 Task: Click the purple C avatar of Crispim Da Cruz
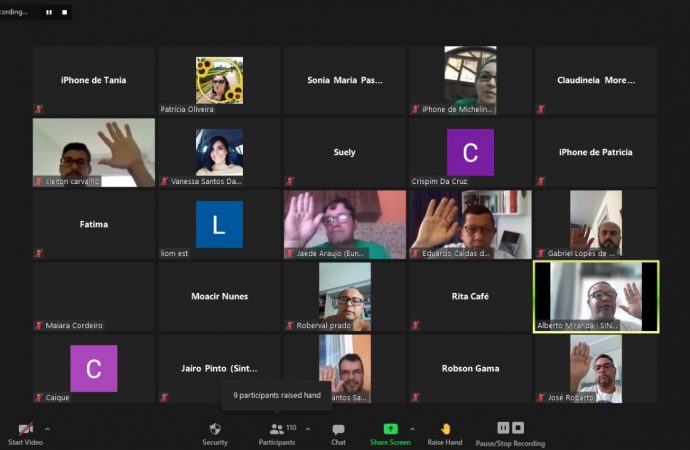pos(470,152)
